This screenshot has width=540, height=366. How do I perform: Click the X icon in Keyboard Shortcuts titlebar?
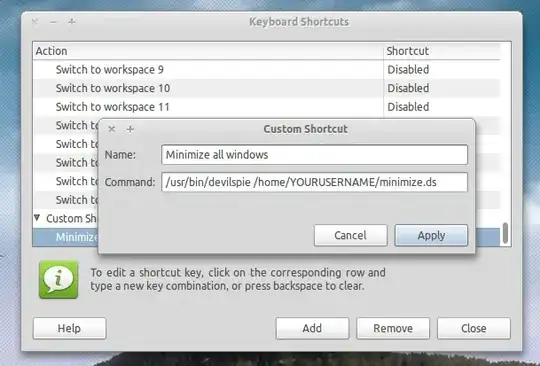click(x=34, y=22)
